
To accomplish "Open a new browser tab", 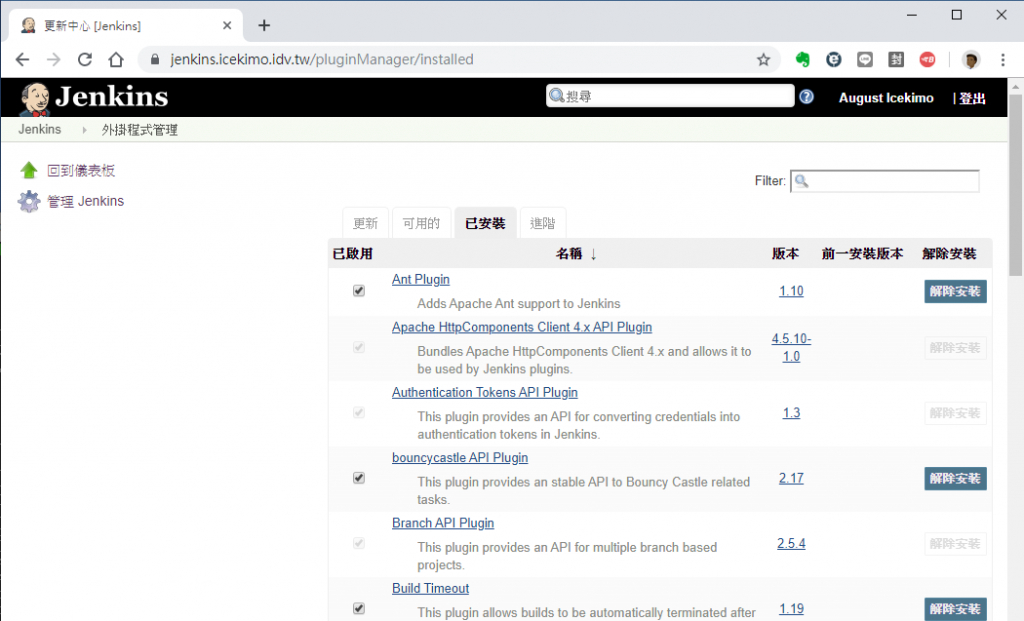I will coord(264,25).
